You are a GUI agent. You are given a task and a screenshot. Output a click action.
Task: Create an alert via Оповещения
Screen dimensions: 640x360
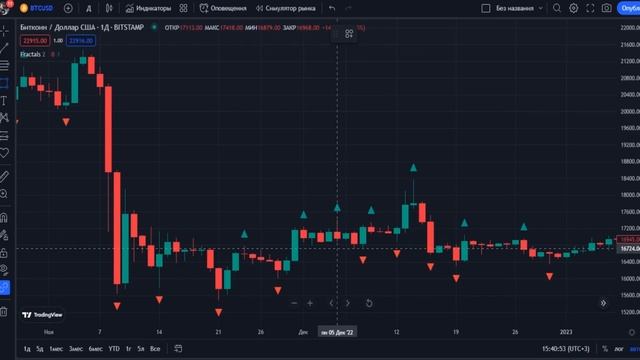223,8
